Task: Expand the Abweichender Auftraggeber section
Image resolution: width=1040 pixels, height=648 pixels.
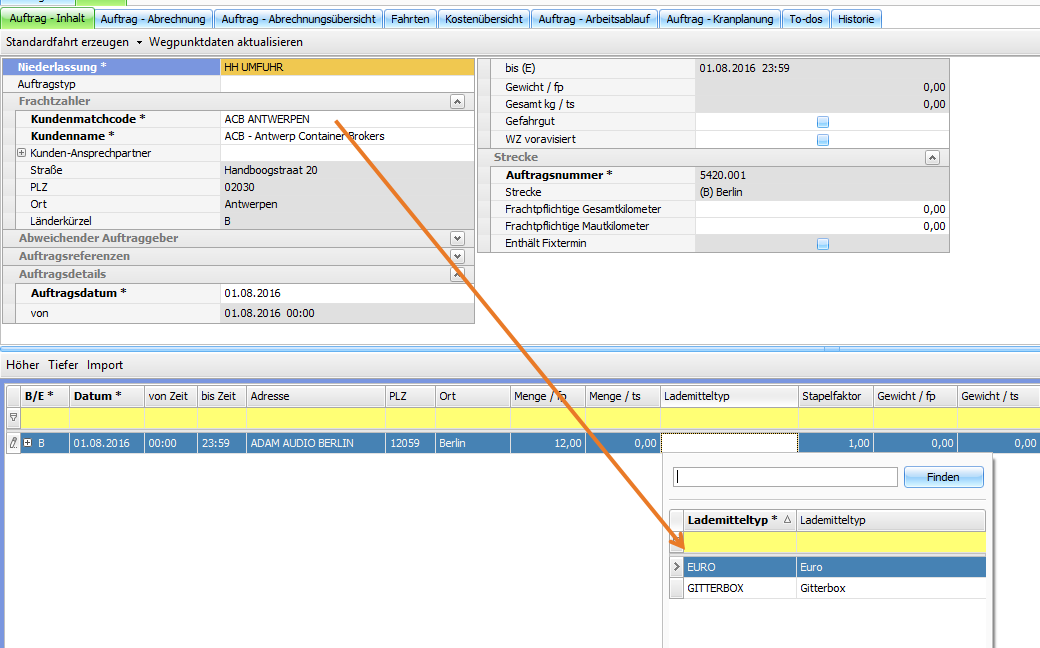Action: (x=457, y=239)
